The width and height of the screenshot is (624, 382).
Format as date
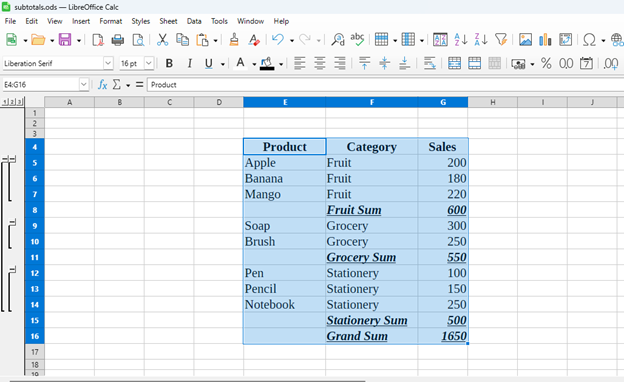(586, 63)
